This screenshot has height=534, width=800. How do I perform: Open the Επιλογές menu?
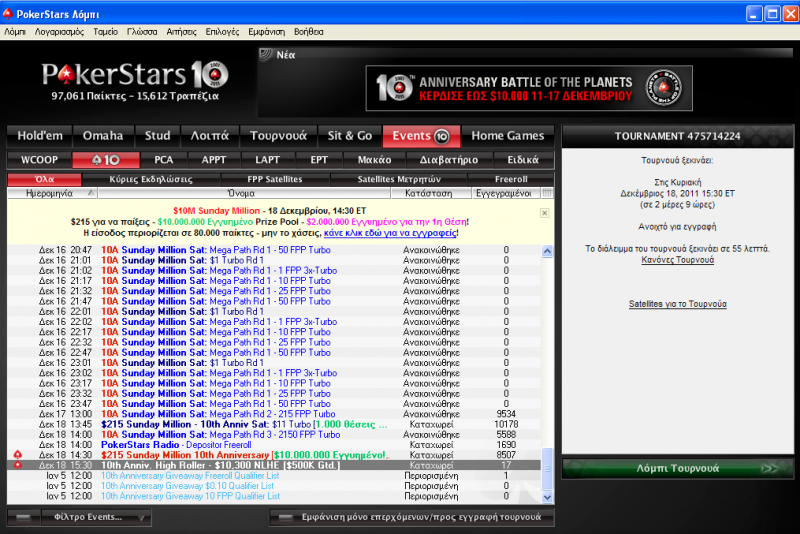coord(222,32)
